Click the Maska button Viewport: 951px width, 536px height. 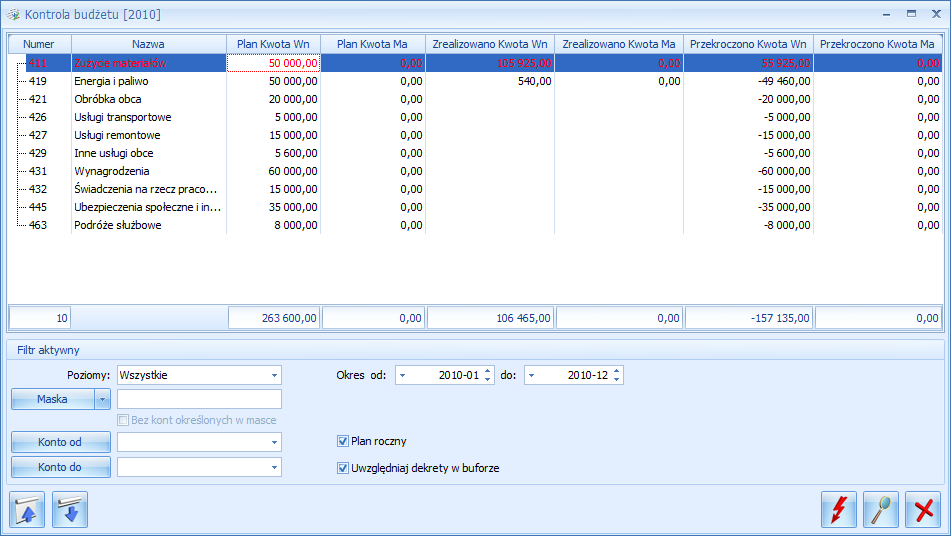coord(53,399)
